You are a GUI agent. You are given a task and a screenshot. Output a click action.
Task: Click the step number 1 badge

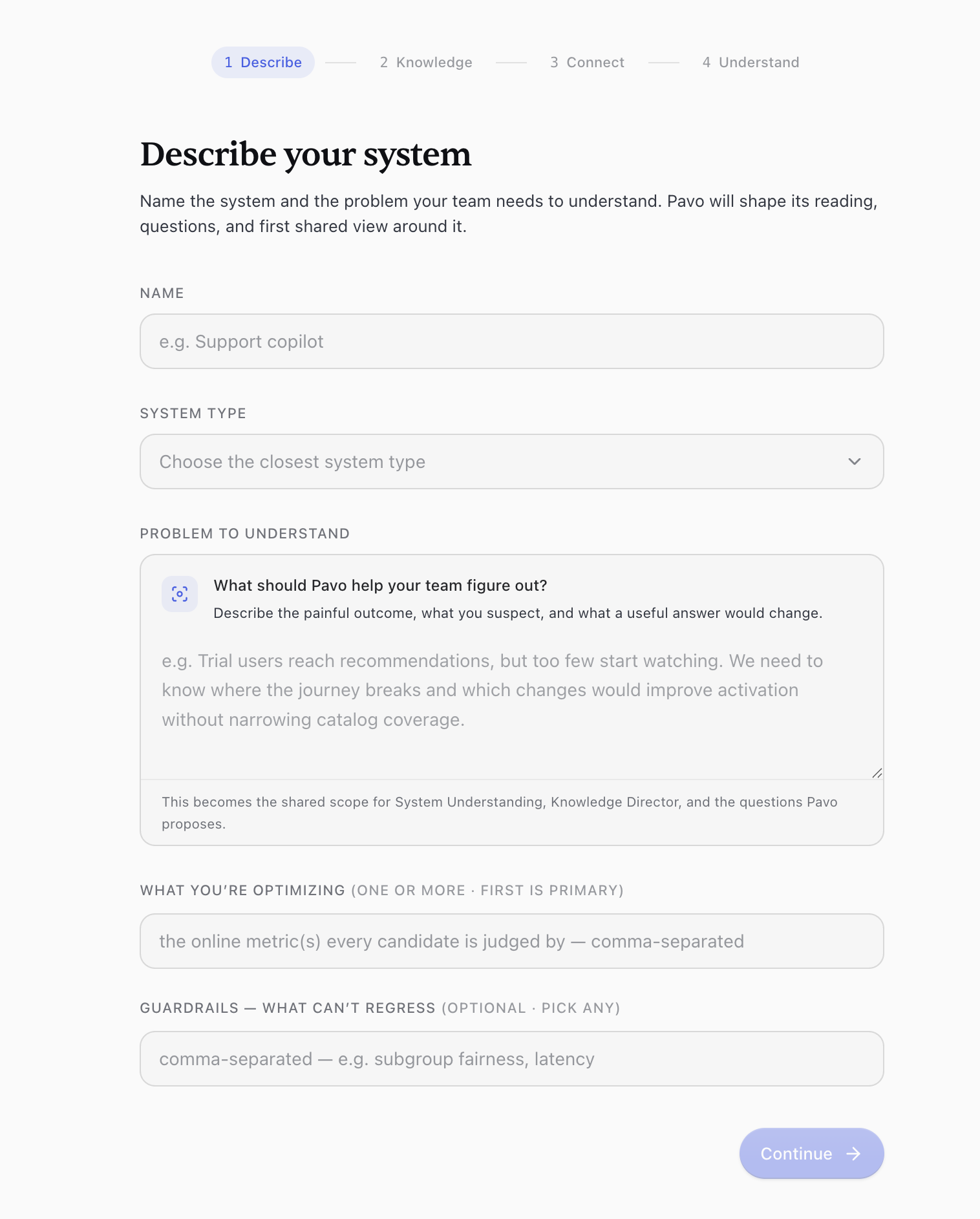coord(228,63)
